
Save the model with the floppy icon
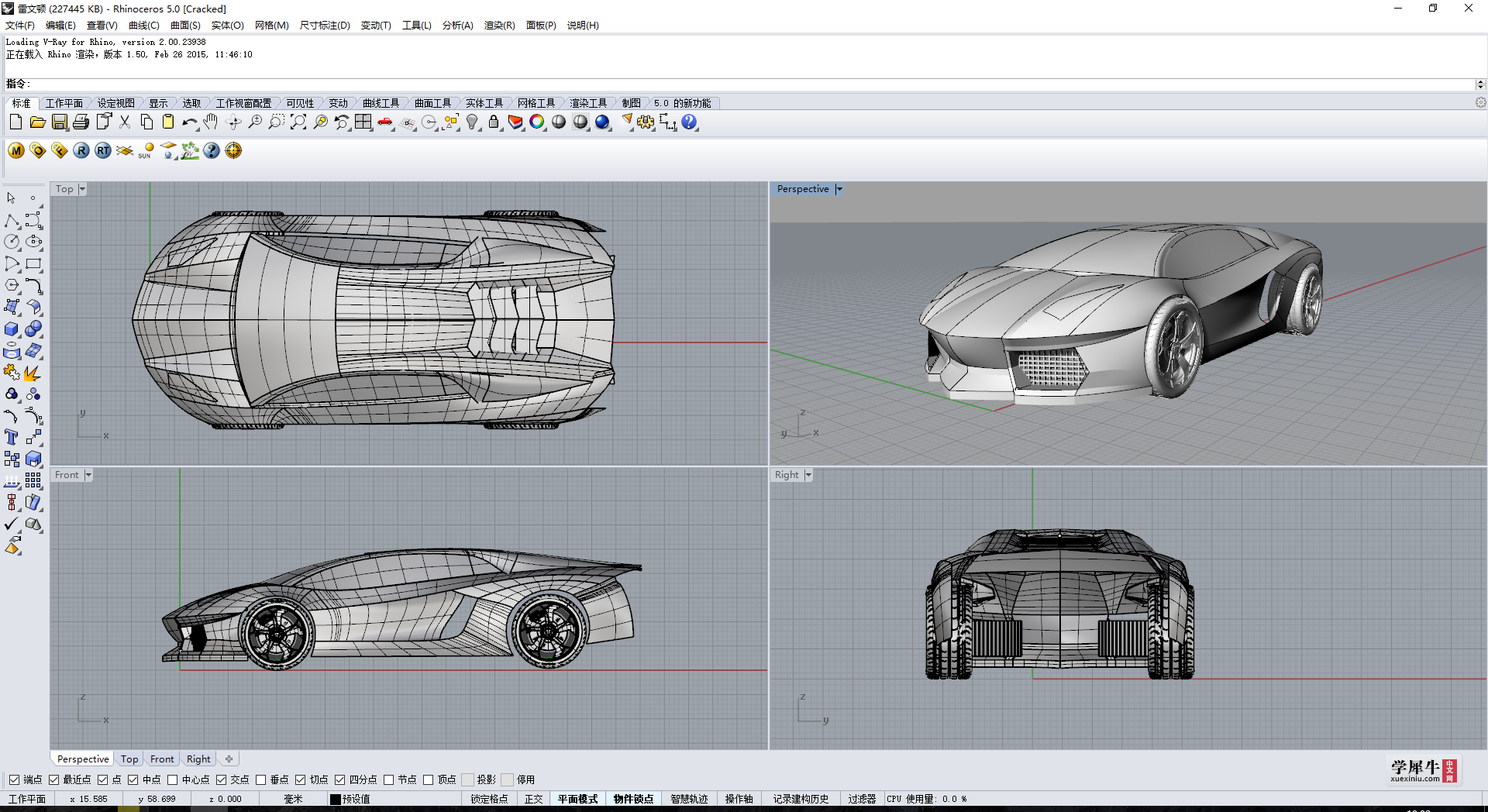pos(59,122)
